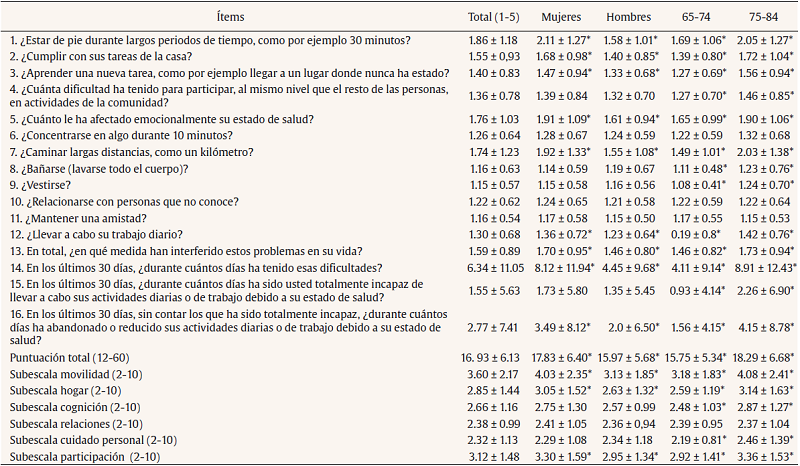Screen dimensions: 800x466
Task: Click the "Total (1-5)" column header
Action: coord(493,17)
